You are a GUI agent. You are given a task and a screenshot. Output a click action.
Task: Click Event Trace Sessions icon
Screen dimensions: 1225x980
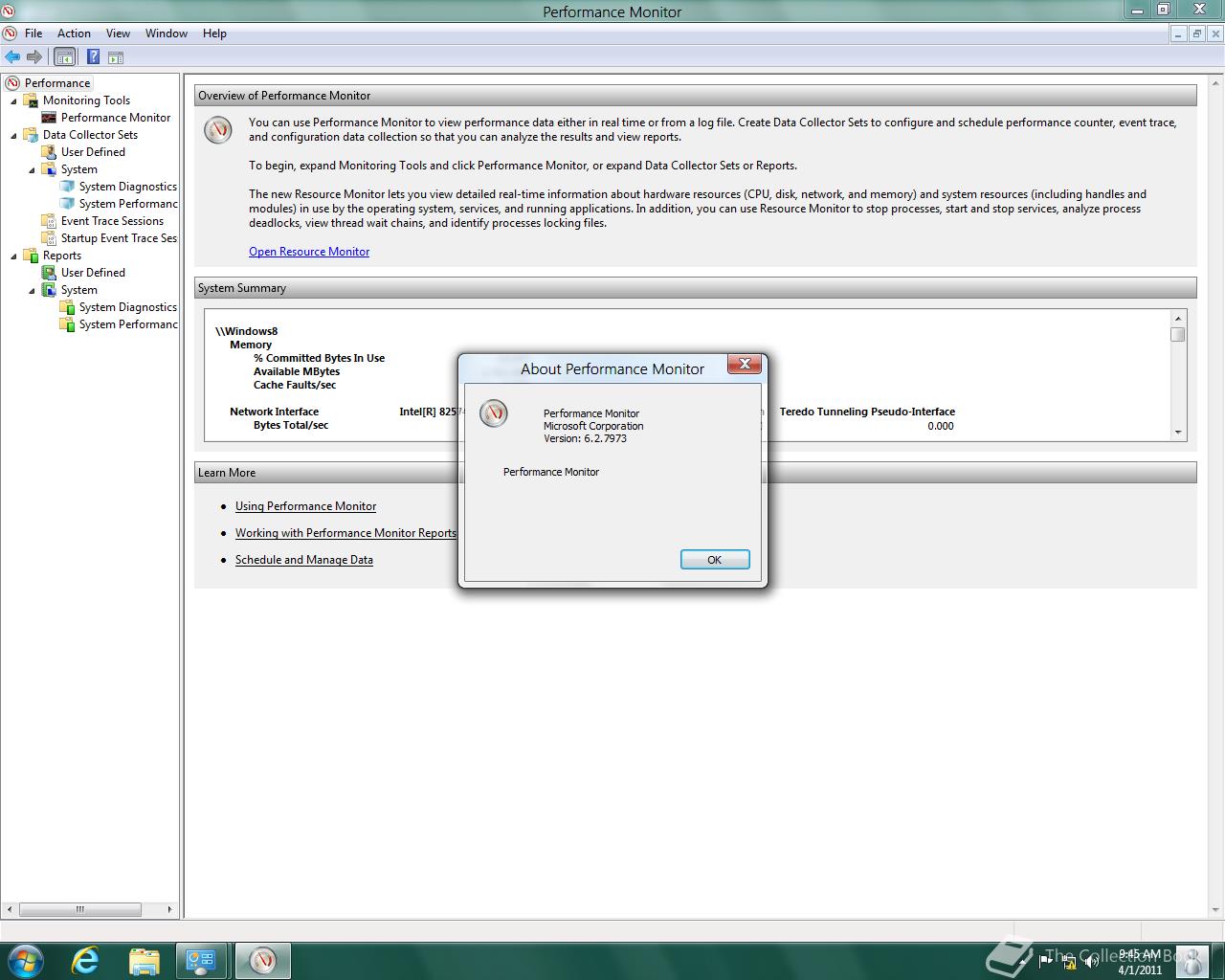(49, 221)
